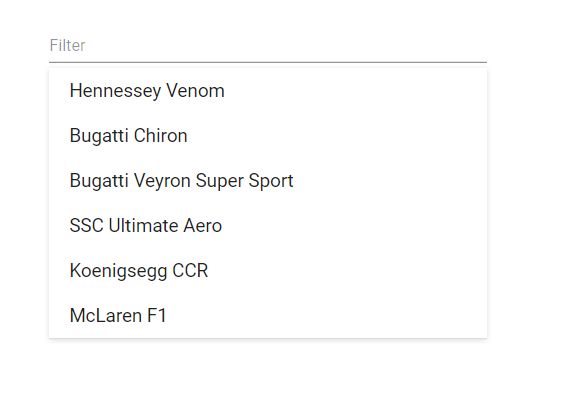Focus the text box labeled Filter
This screenshot has height=395, width=568.
click(x=268, y=46)
